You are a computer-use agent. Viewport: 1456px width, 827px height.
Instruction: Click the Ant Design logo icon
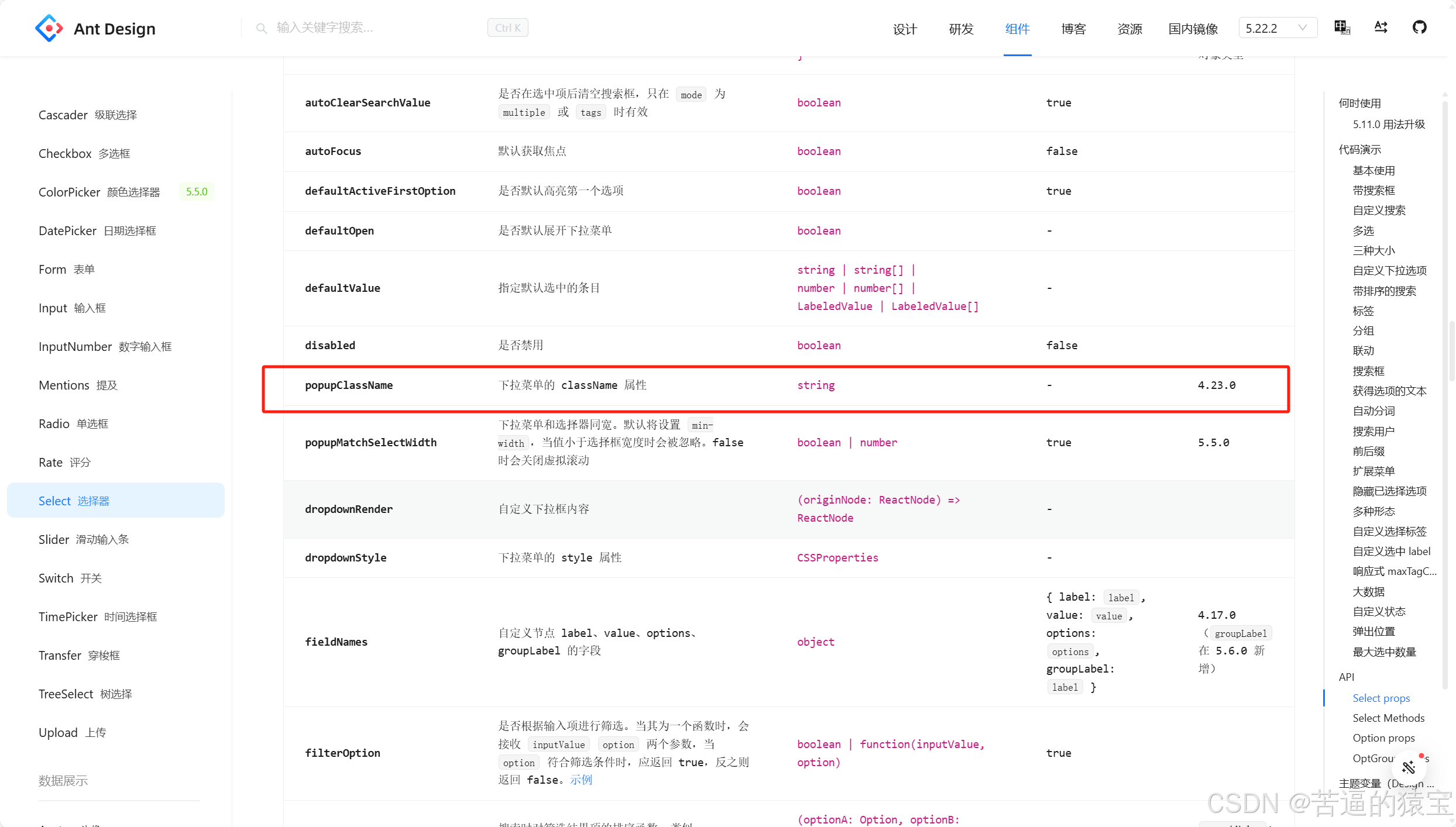(49, 28)
